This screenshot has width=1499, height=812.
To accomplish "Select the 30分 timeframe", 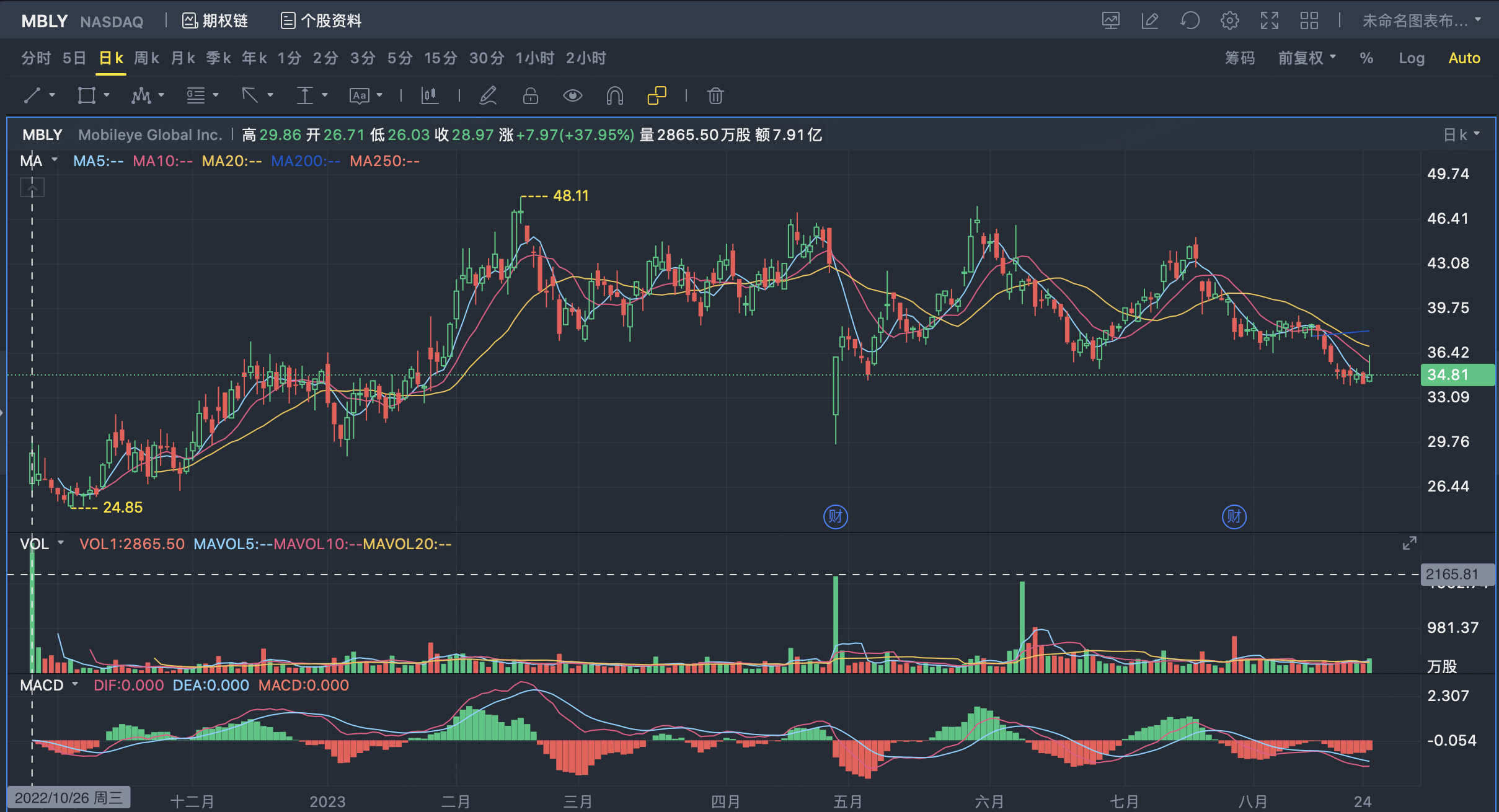I will [x=487, y=58].
